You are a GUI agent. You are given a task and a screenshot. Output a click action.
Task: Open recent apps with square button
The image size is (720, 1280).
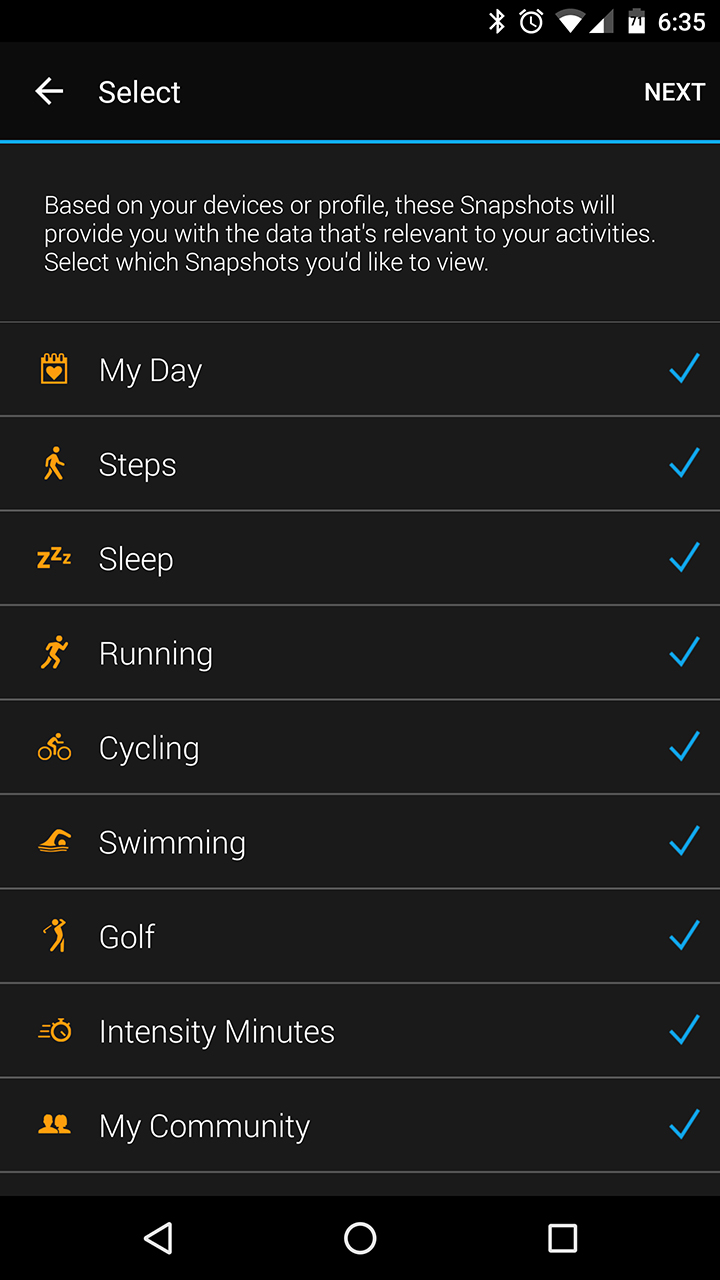point(563,1238)
